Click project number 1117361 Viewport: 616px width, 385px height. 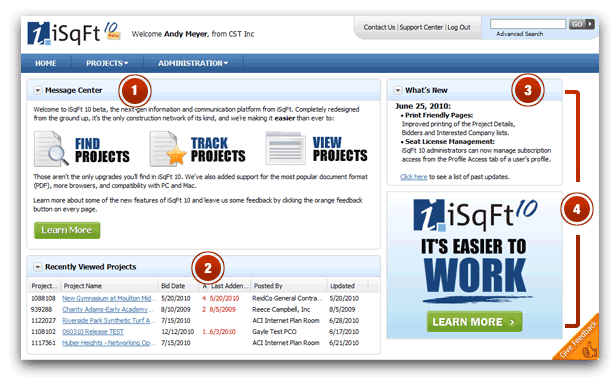point(43,343)
